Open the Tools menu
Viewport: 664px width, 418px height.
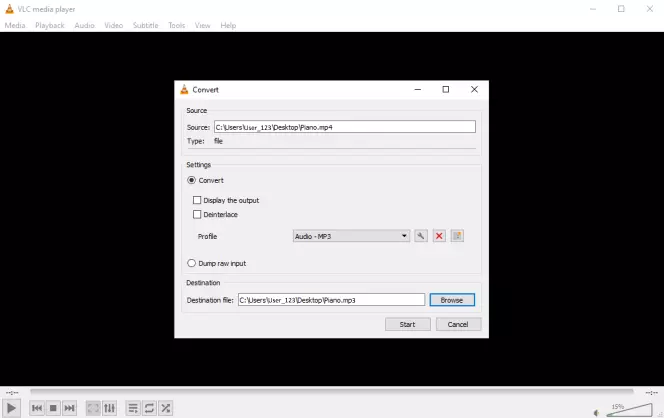click(x=177, y=25)
